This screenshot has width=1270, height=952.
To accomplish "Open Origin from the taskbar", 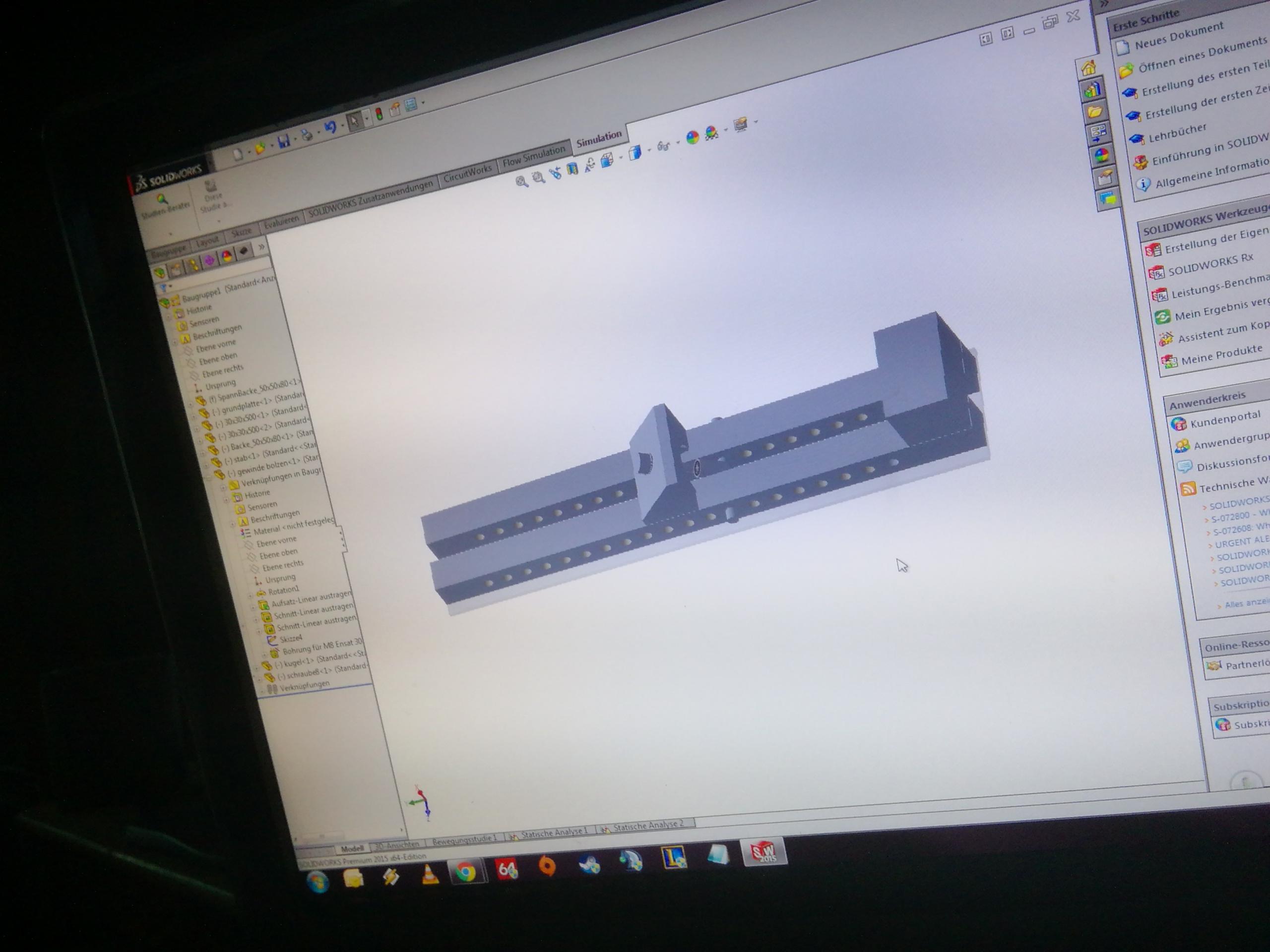I will (547, 866).
